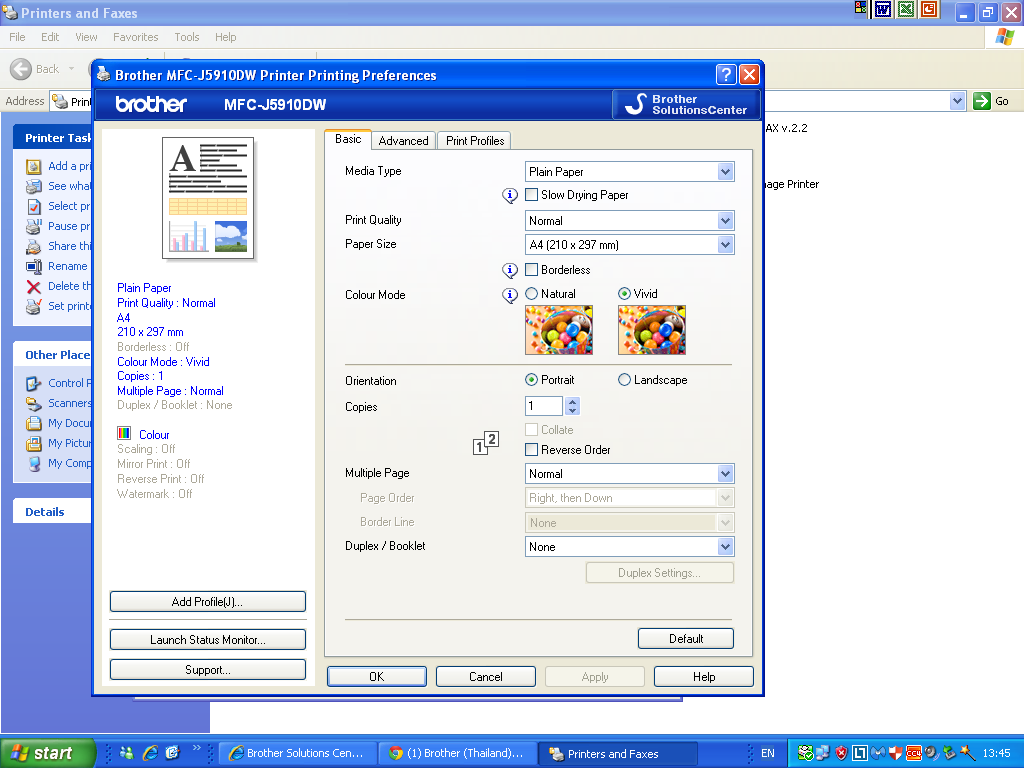This screenshot has width=1024, height=768.
Task: Click the page layout preview image
Action: point(208,198)
